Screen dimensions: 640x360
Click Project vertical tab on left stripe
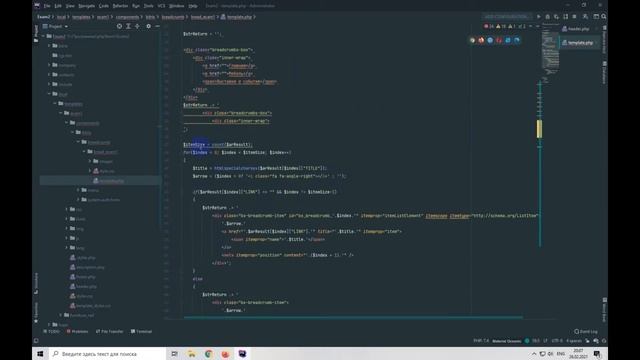coord(36,33)
